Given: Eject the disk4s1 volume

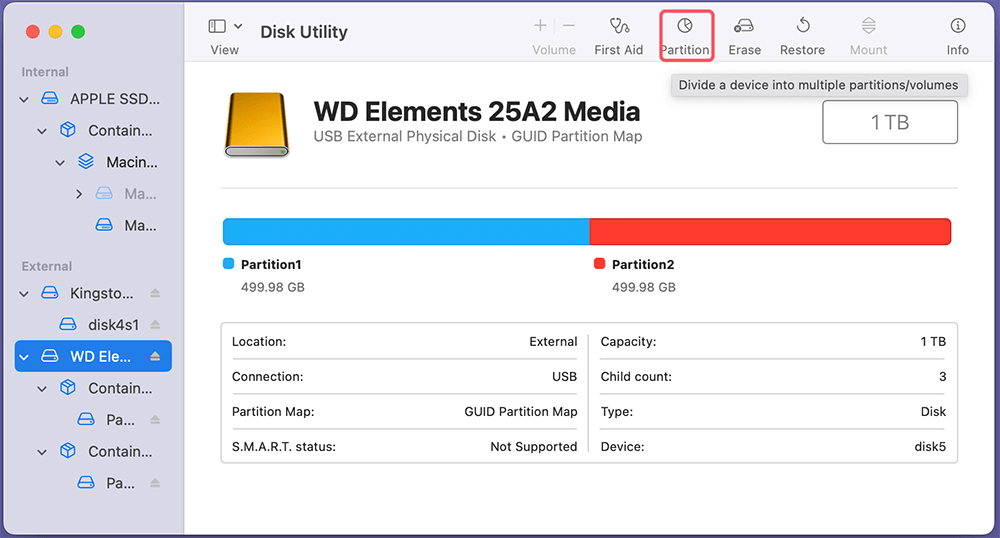Looking at the screenshot, I should pyautogui.click(x=155, y=324).
